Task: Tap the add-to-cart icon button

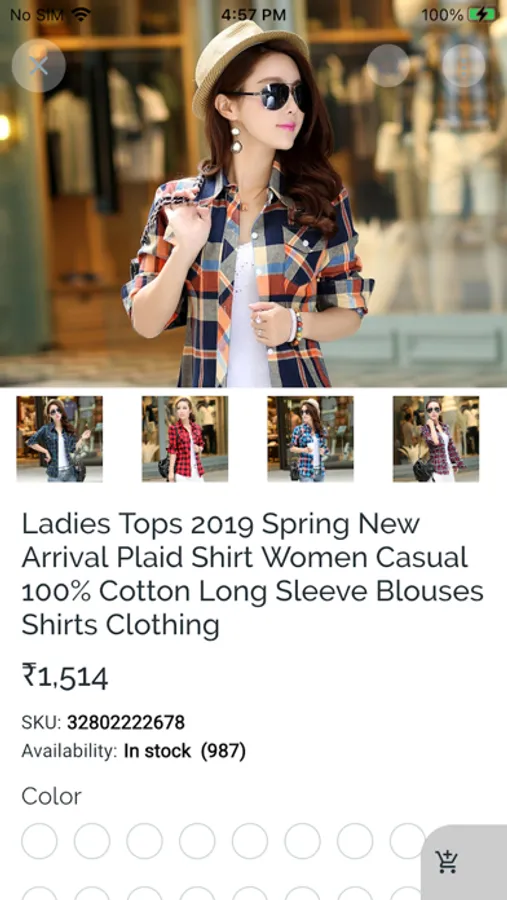Action: (x=447, y=862)
